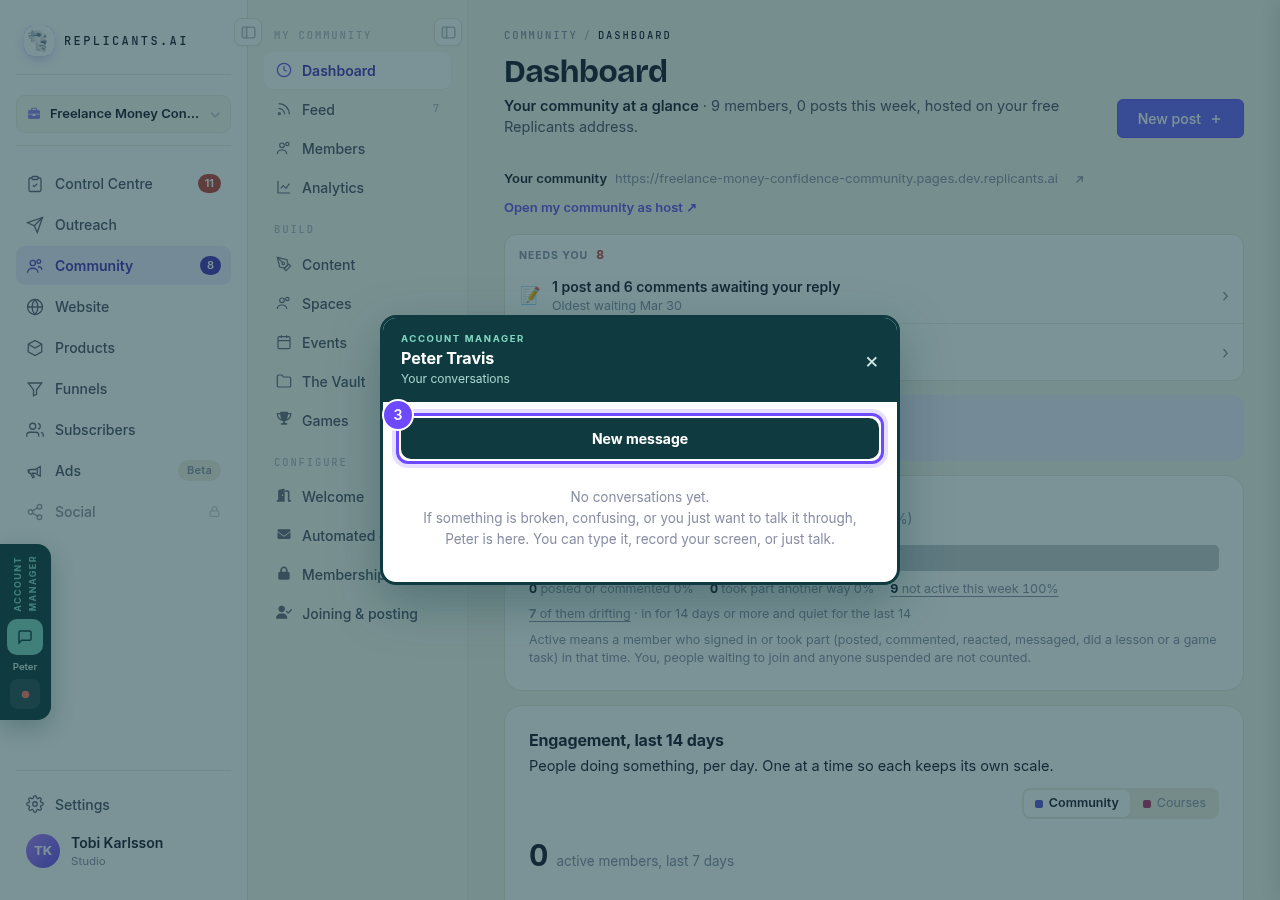Switch the engagement chart to Community
Image resolution: width=1280 pixels, height=900 pixels.
click(x=1077, y=803)
